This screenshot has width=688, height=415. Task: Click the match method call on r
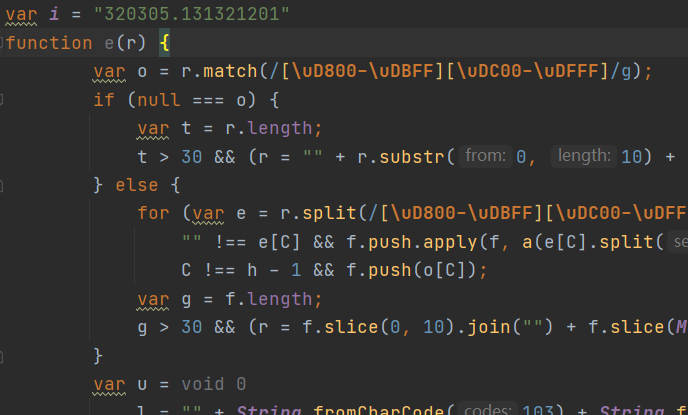(230, 71)
